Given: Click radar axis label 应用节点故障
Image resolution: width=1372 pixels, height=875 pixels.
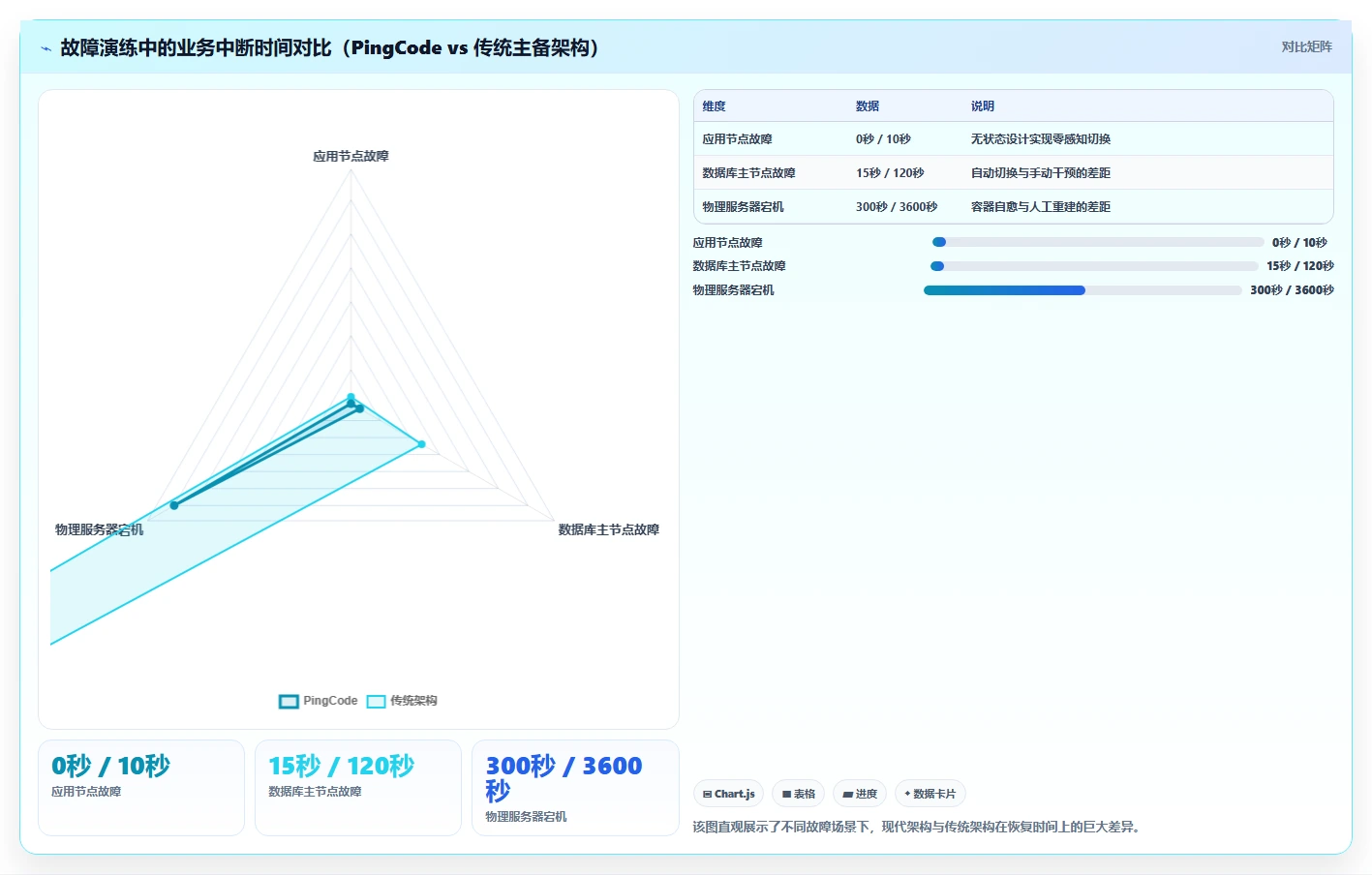Looking at the screenshot, I should pos(351,156).
